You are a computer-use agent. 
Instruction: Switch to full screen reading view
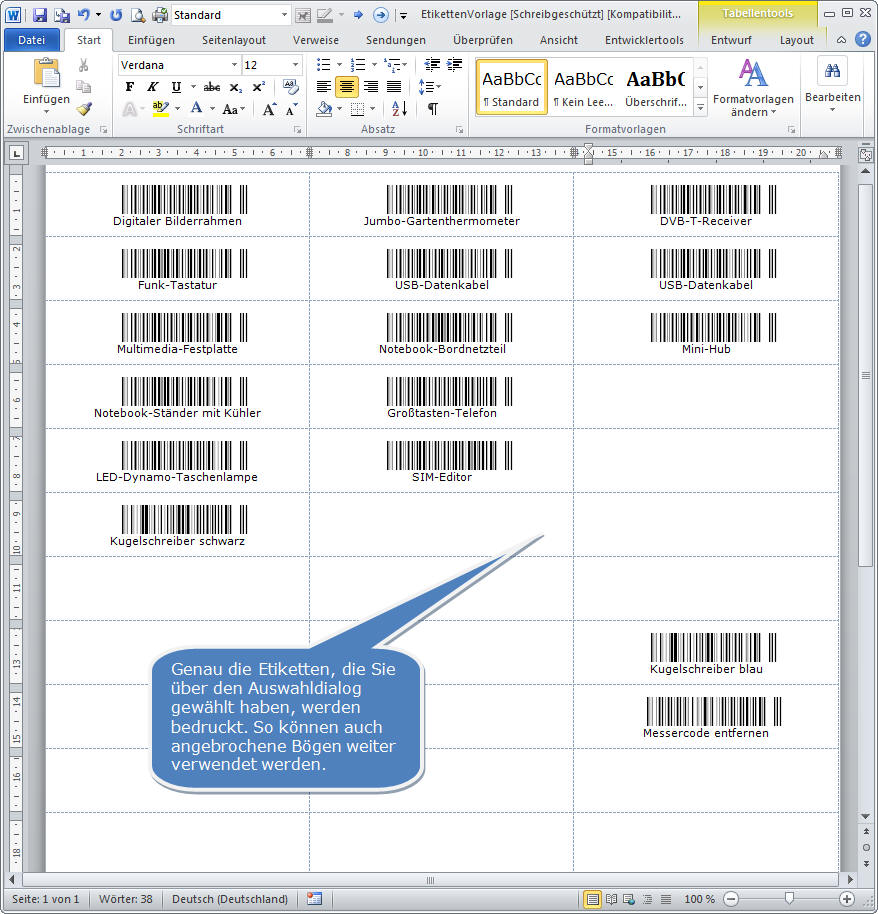611,899
